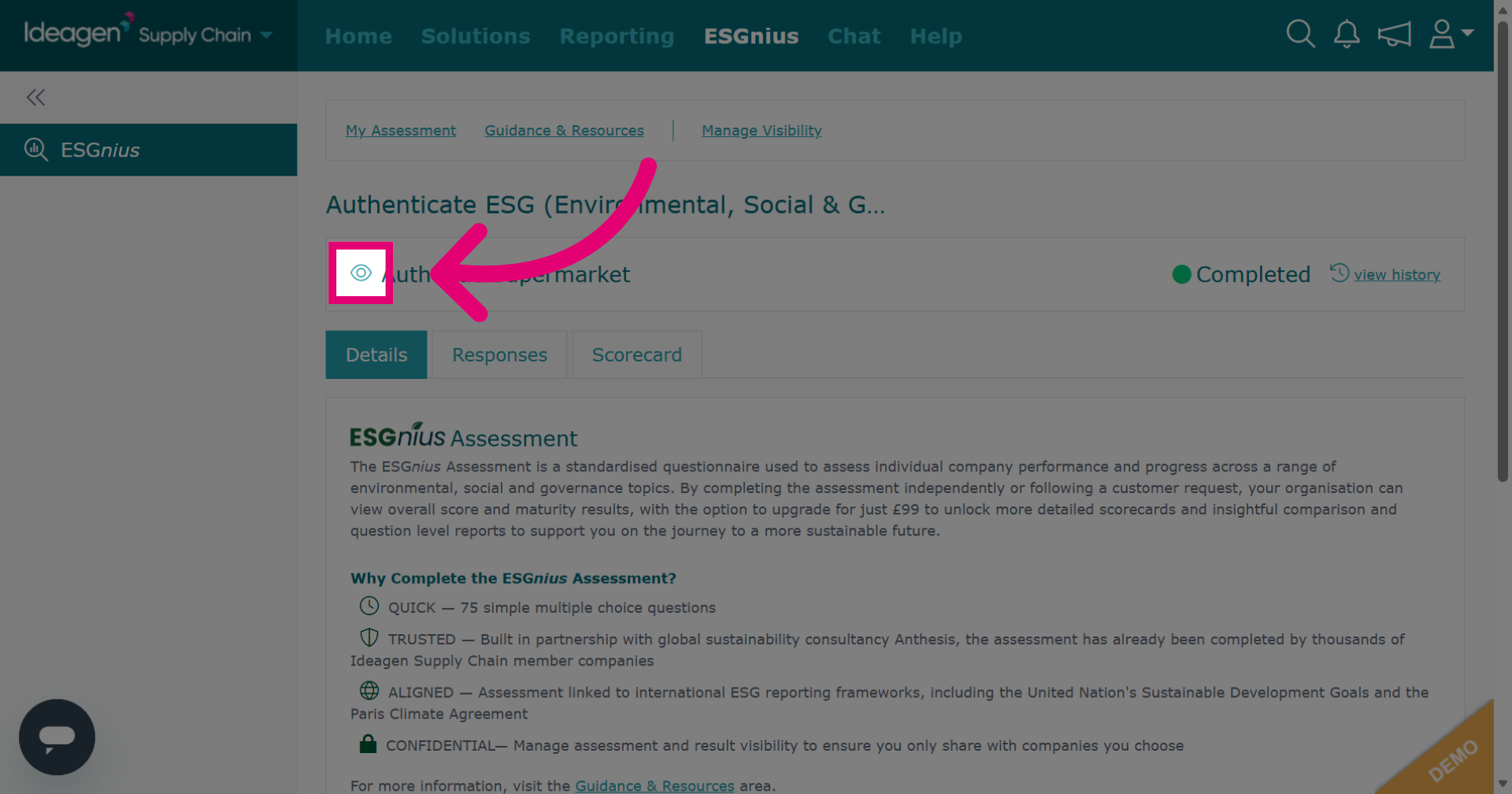Click the green Completed status dot
The image size is (1512, 794).
pyautogui.click(x=1181, y=274)
